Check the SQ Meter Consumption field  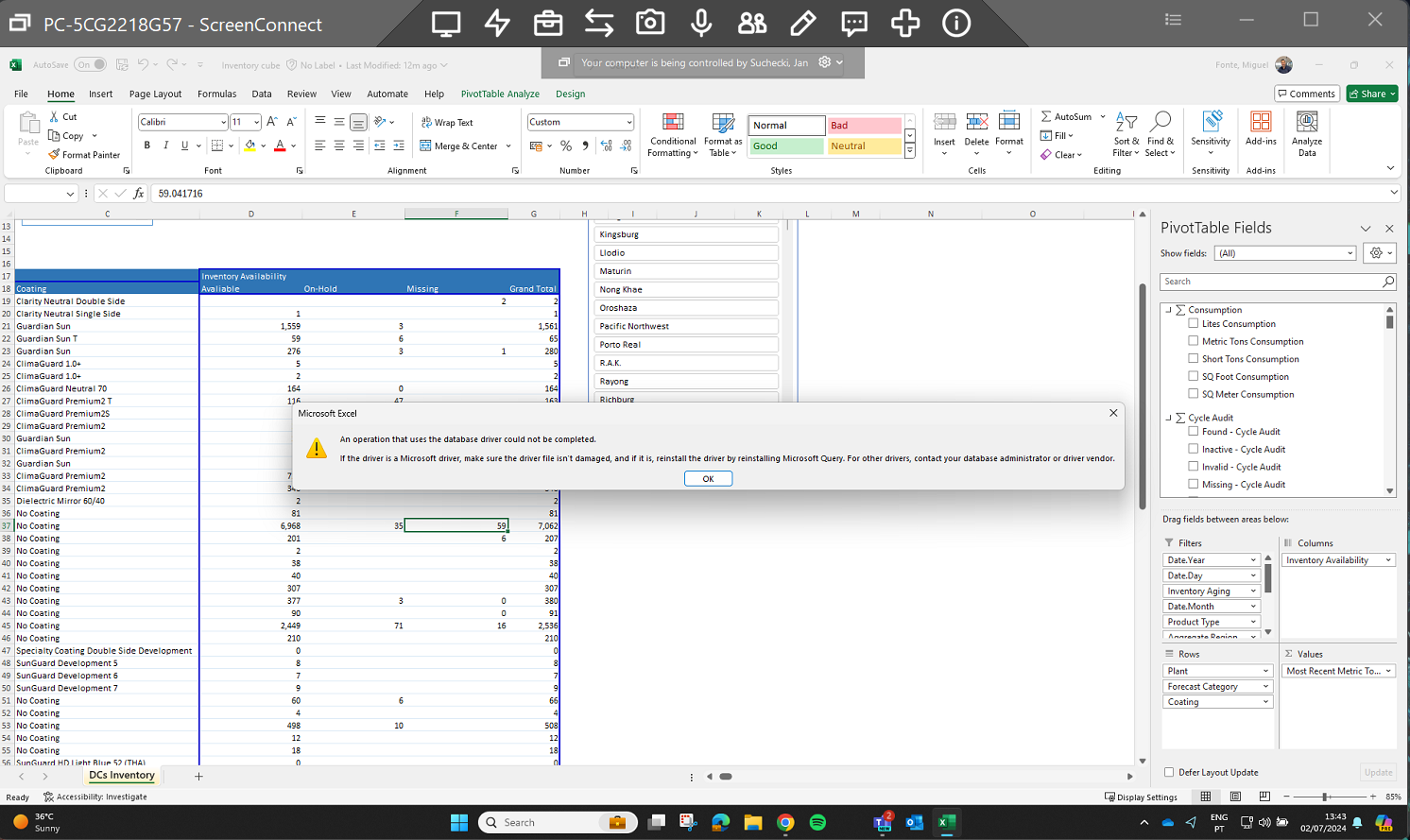click(1193, 394)
